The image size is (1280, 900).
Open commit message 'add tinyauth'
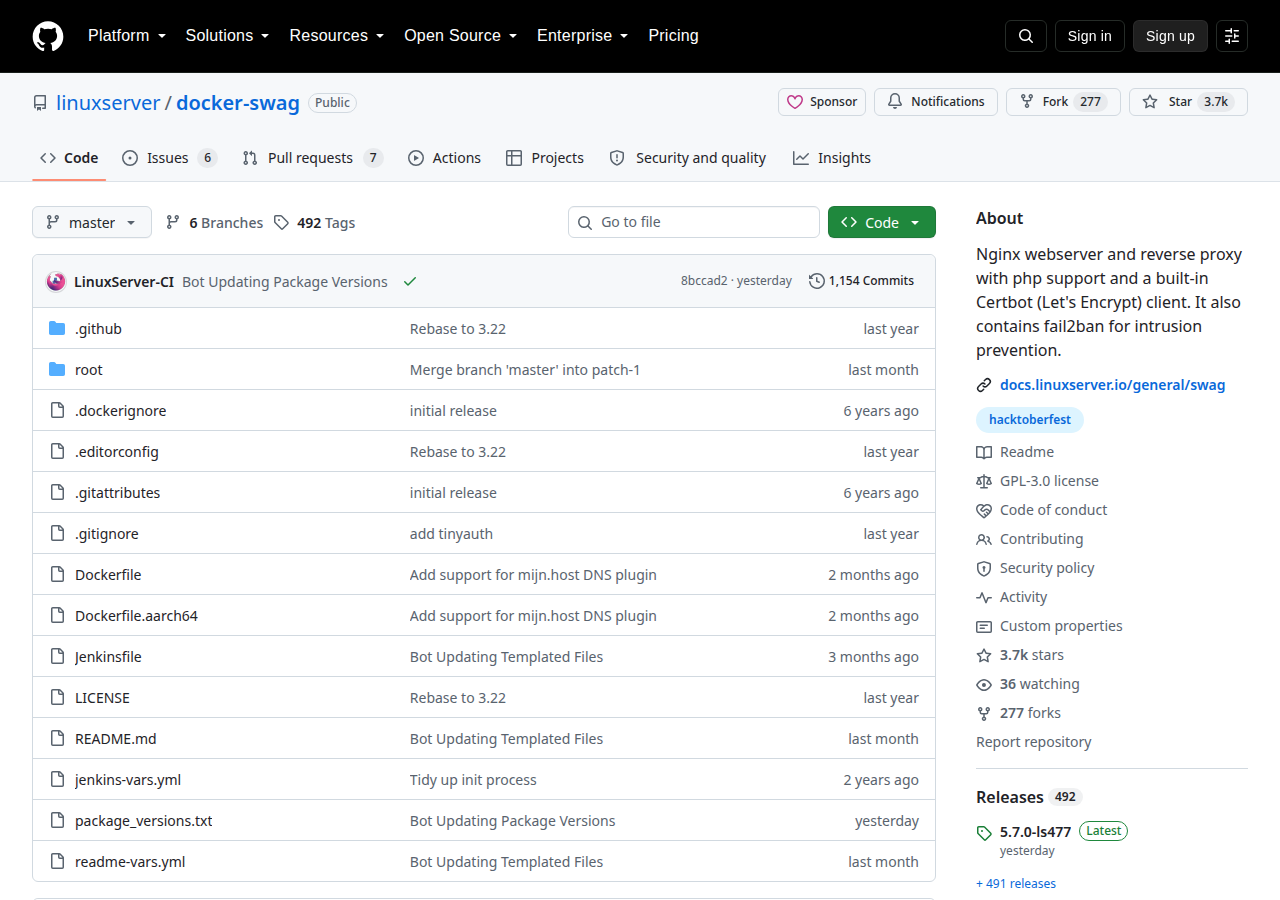pos(451,534)
